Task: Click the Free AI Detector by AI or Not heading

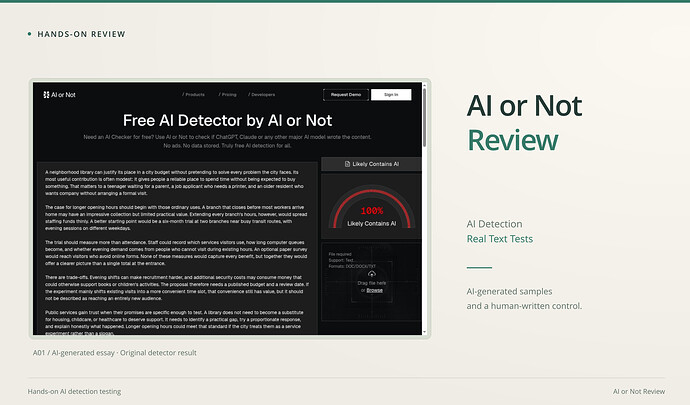Action: click(x=228, y=120)
